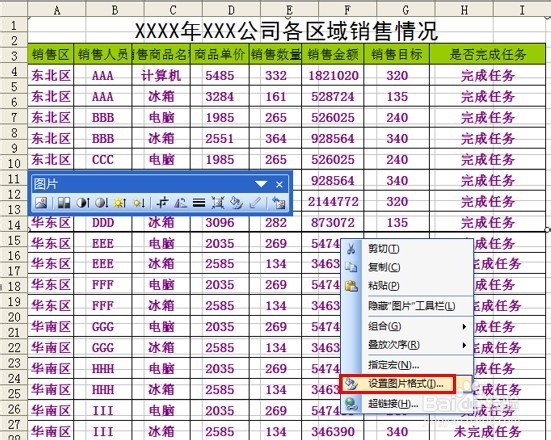Select column I header

(522, 10)
